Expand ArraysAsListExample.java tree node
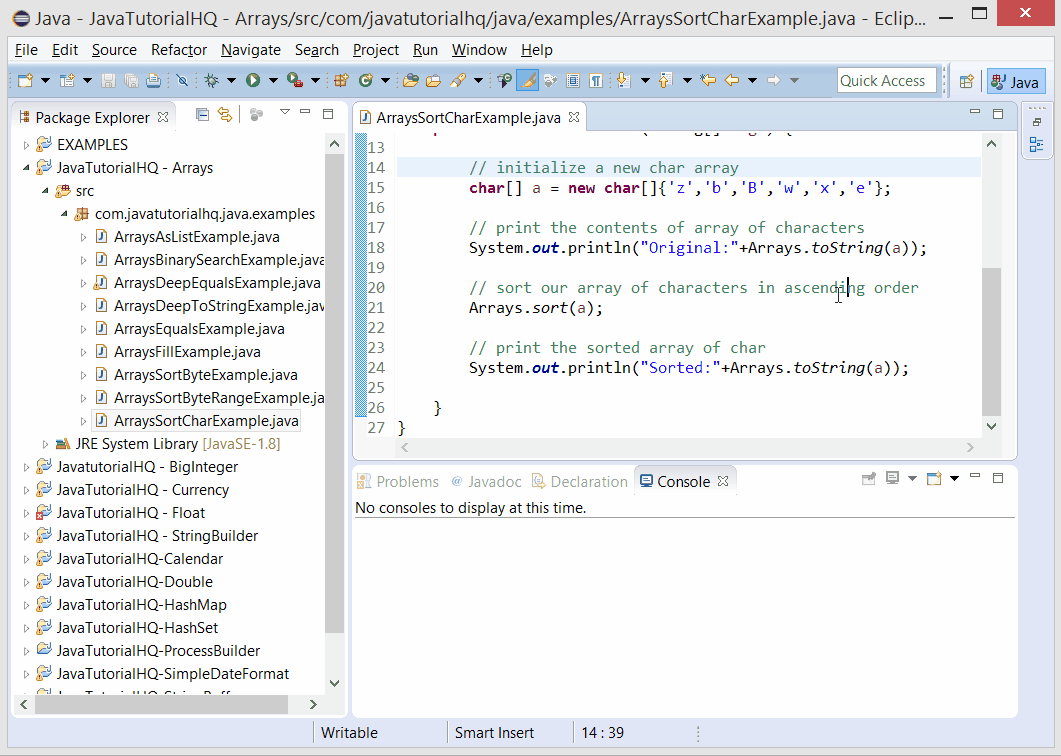The width and height of the screenshot is (1061, 756). point(83,237)
